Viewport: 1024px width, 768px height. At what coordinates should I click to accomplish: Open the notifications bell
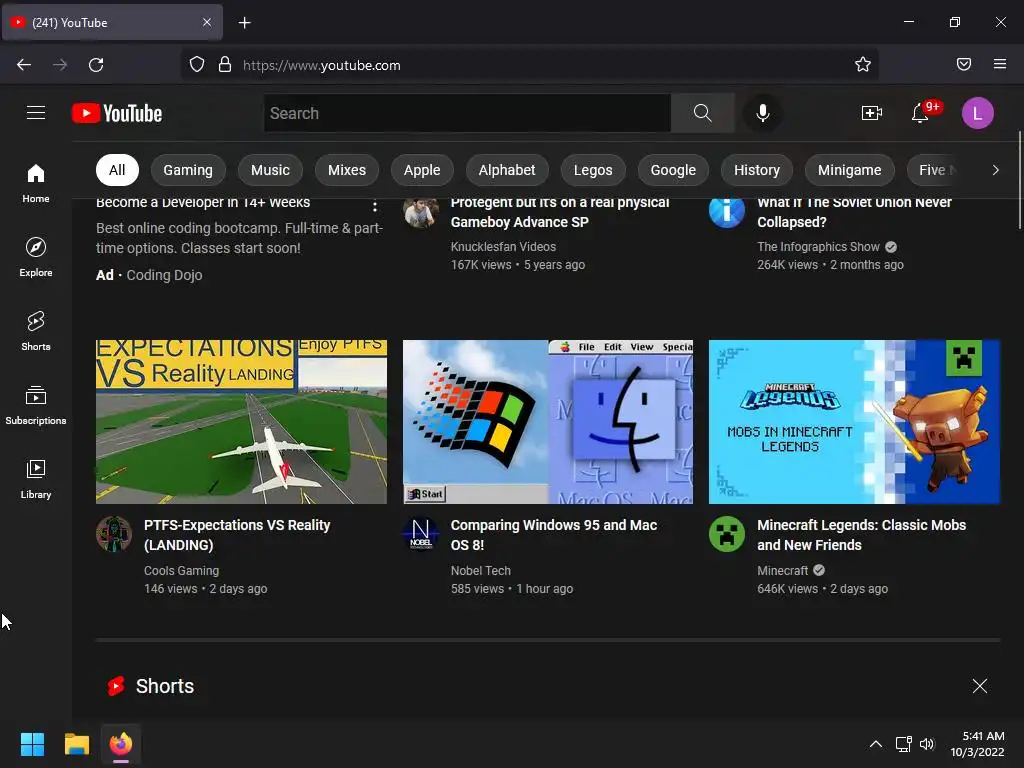[x=920, y=113]
